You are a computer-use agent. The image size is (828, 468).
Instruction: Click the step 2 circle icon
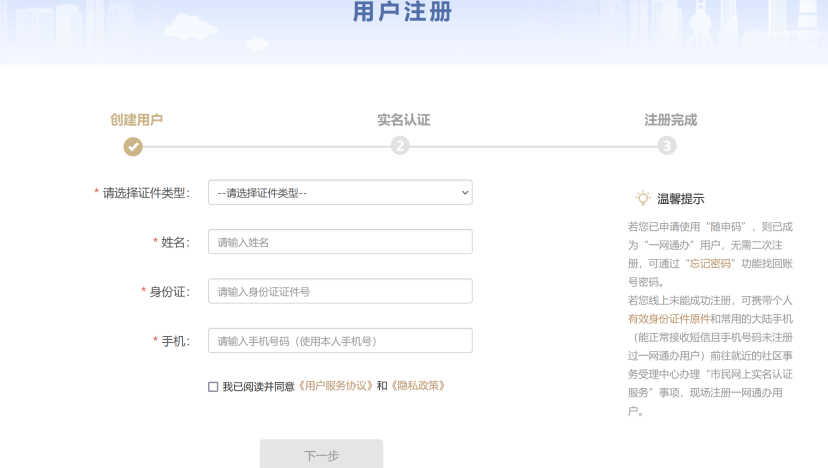pos(400,146)
